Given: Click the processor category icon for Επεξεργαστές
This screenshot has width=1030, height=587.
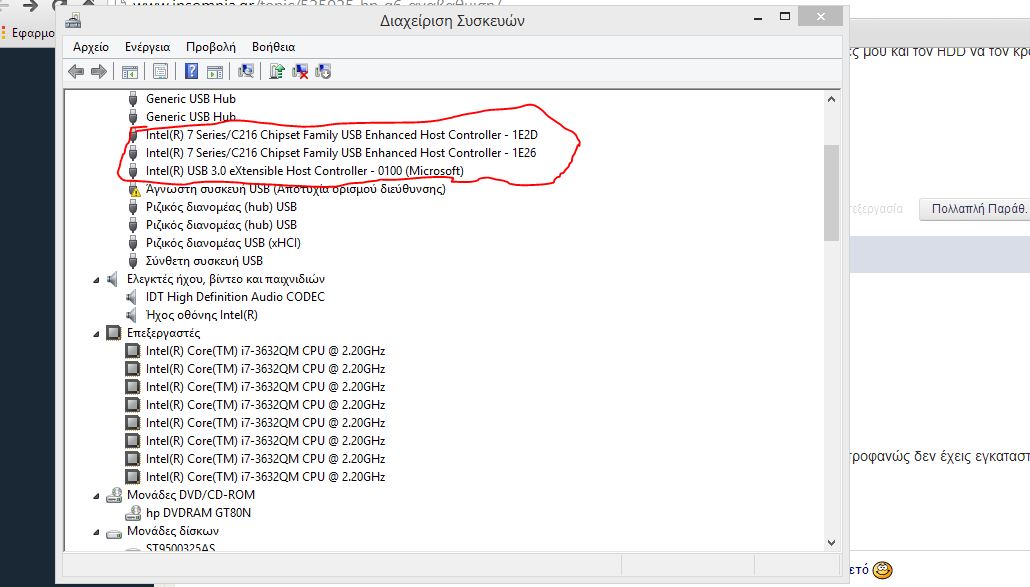Looking at the screenshot, I should coord(114,333).
